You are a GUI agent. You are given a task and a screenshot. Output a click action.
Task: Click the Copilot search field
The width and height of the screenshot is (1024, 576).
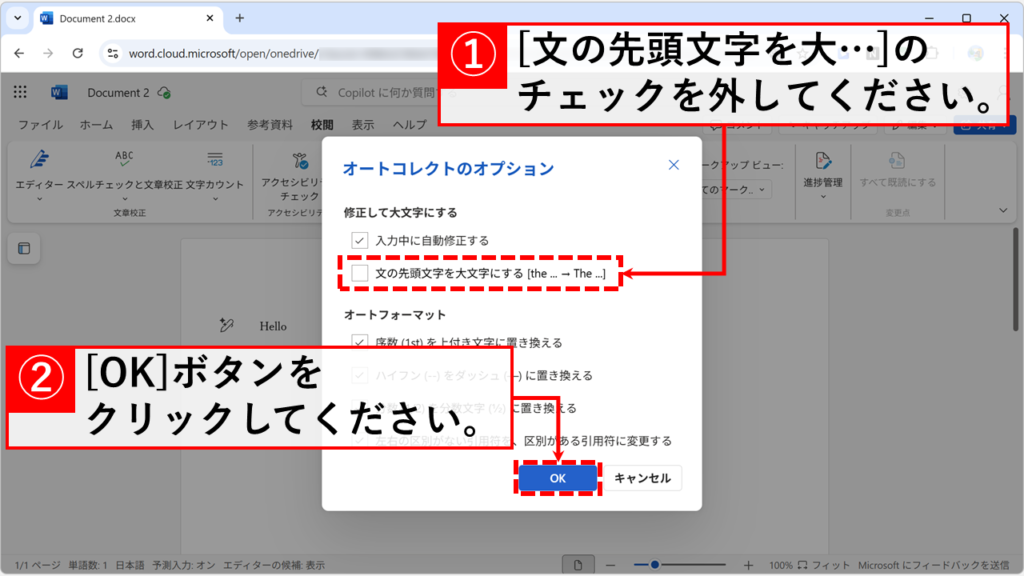tap(370, 93)
